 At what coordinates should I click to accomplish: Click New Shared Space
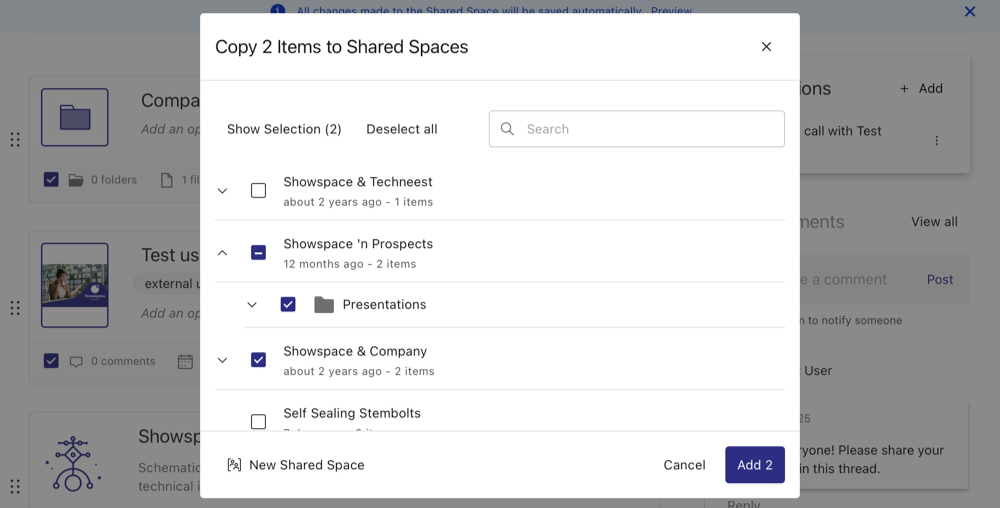click(296, 465)
